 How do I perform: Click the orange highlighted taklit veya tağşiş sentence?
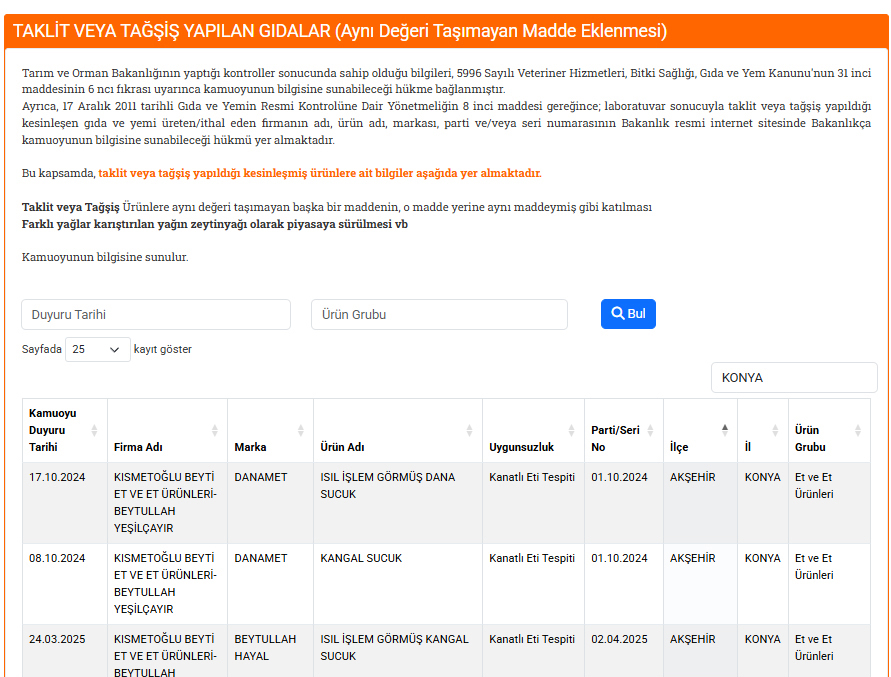[320, 173]
